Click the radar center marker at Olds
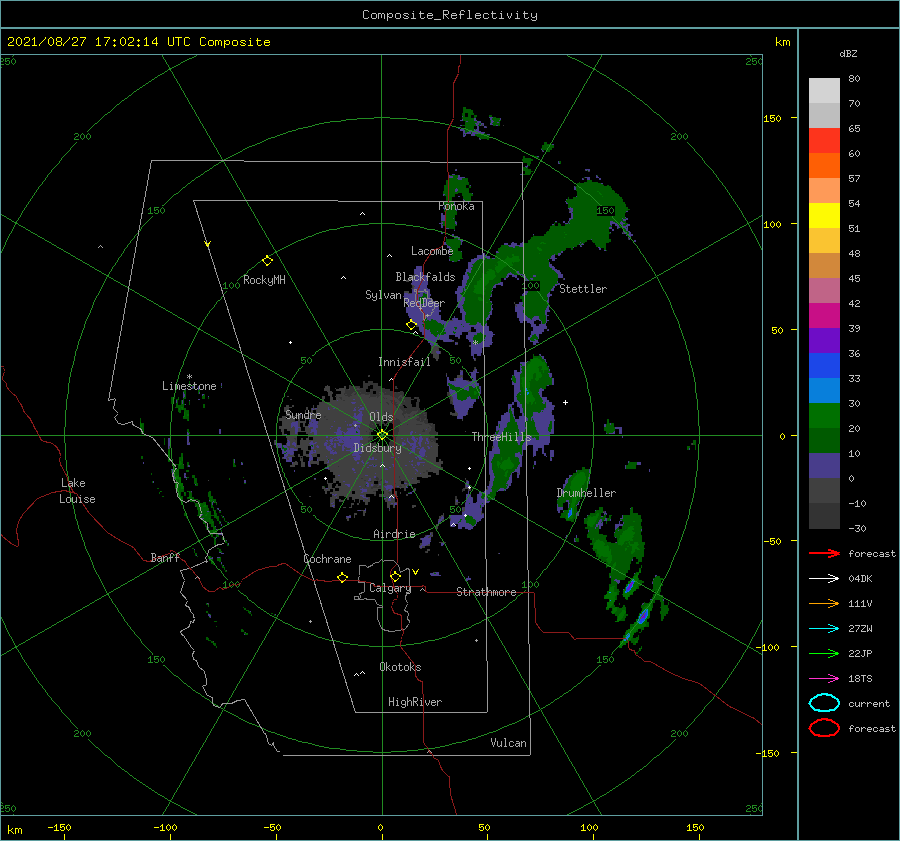Screen dimensions: 900x841 coord(382,435)
